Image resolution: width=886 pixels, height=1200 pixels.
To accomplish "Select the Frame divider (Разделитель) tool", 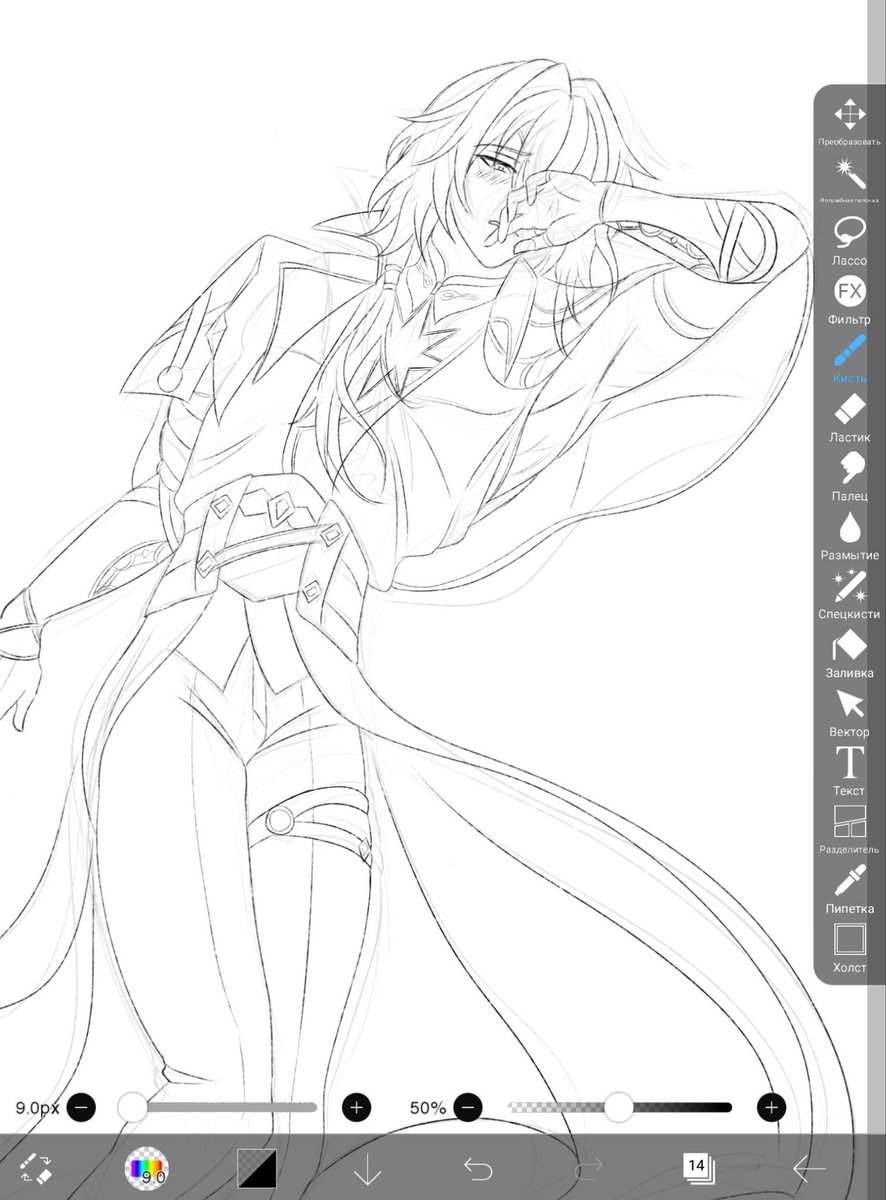I will click(x=849, y=830).
